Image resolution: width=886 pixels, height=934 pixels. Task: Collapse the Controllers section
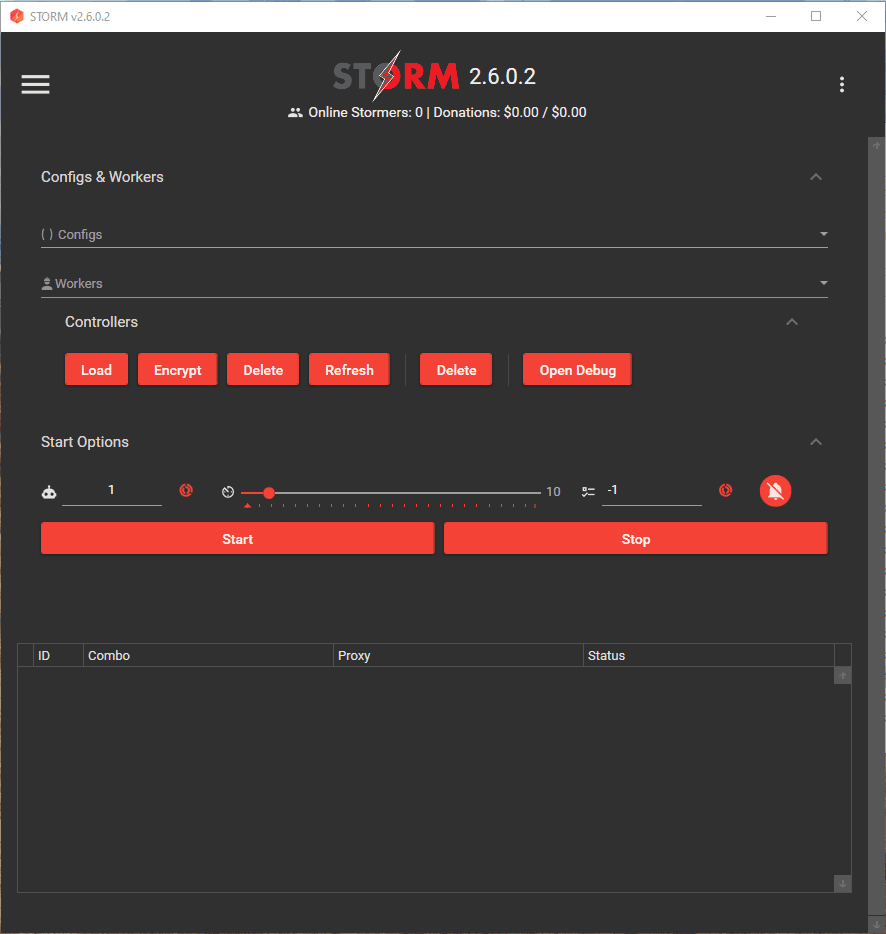pyautogui.click(x=791, y=322)
